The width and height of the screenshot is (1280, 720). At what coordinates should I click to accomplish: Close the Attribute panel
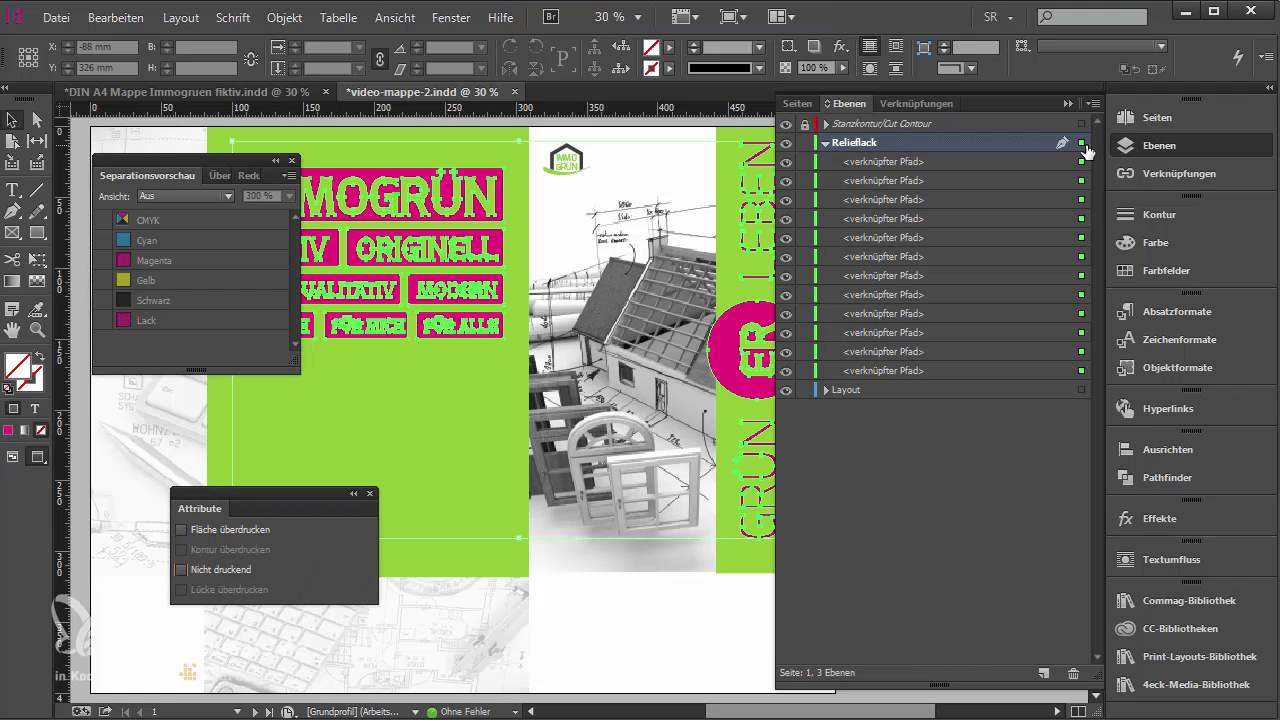coord(370,493)
